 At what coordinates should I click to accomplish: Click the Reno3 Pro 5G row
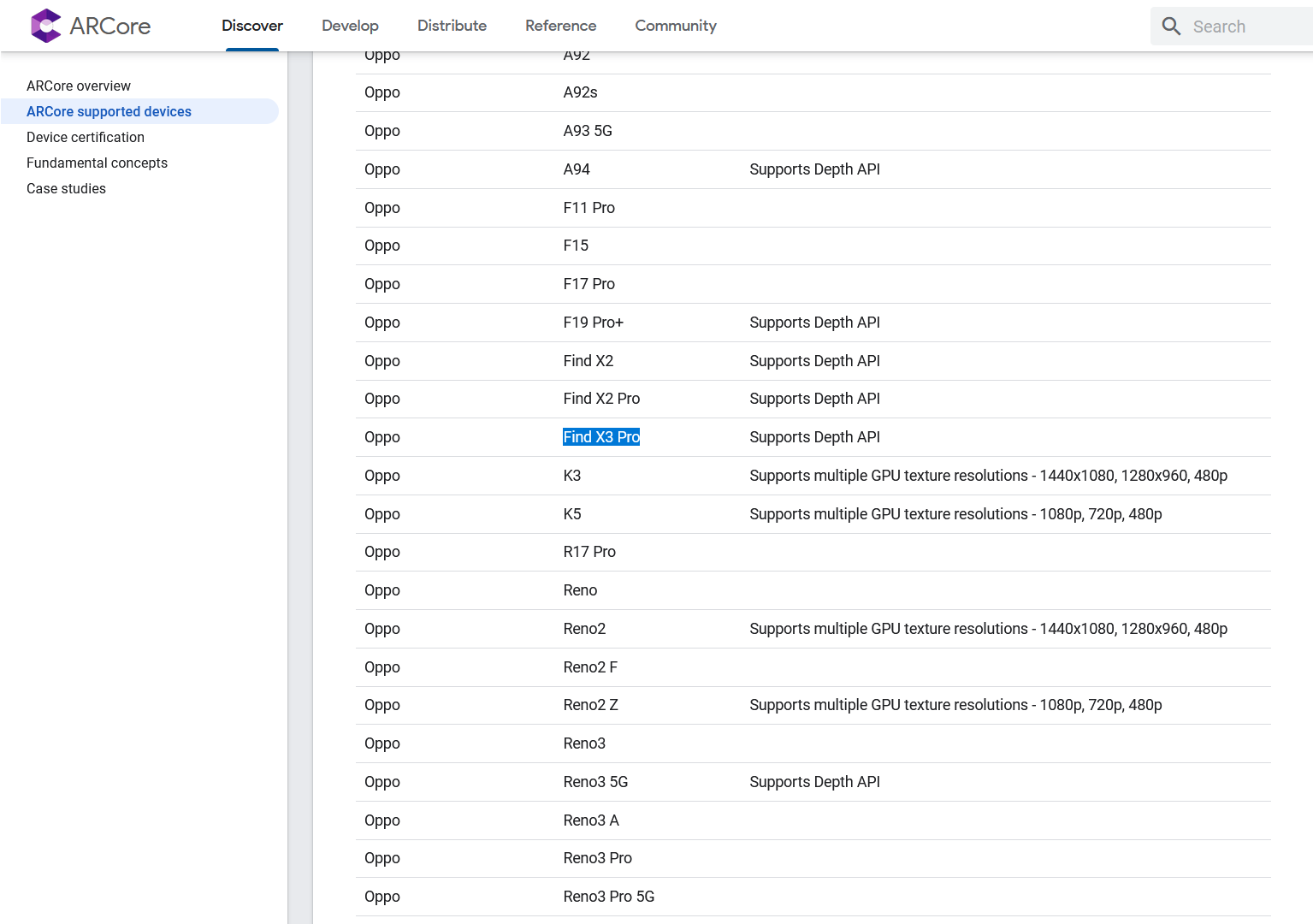coord(608,897)
